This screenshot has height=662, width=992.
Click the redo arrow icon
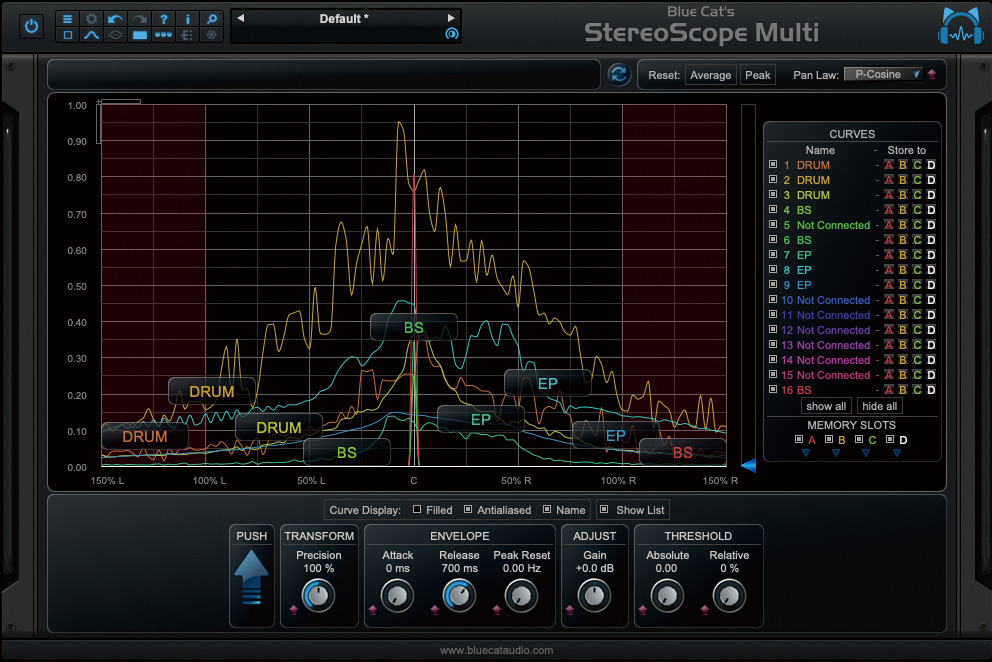[x=140, y=19]
